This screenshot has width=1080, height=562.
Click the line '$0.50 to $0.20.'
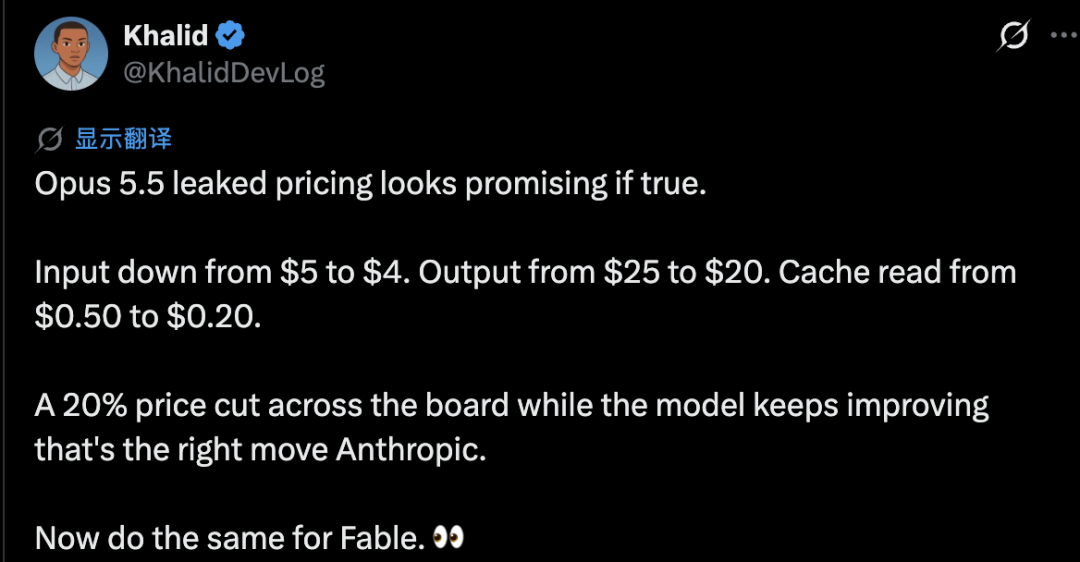(x=148, y=317)
